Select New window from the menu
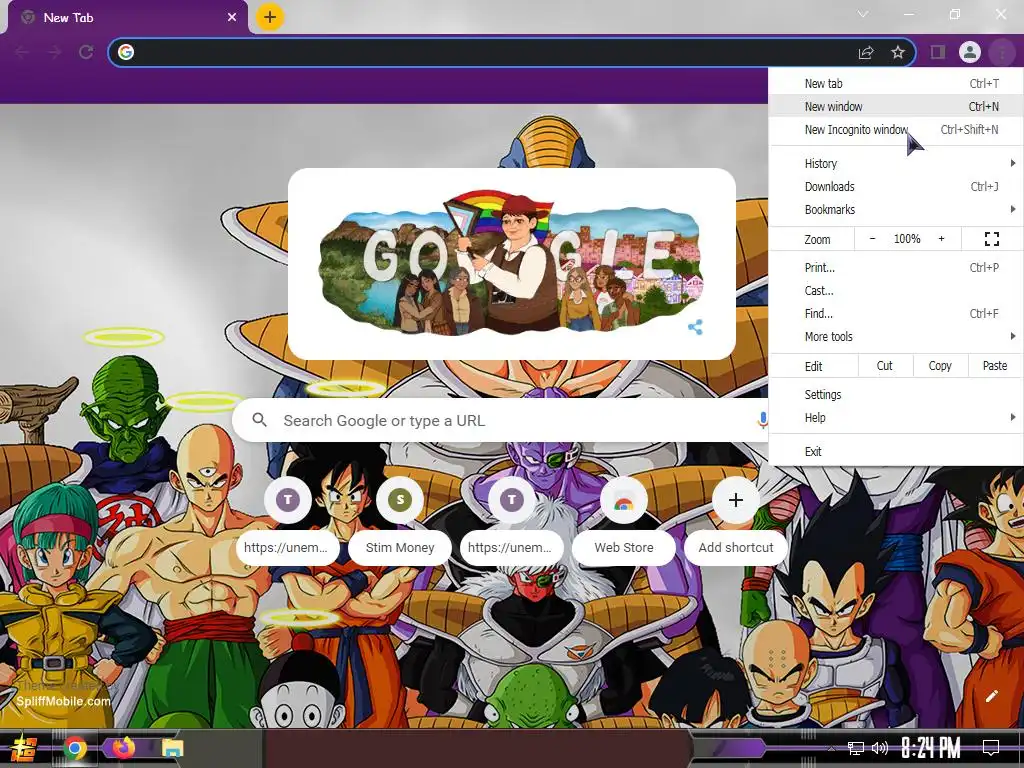Screen dimensions: 1024x768 coord(896,106)
